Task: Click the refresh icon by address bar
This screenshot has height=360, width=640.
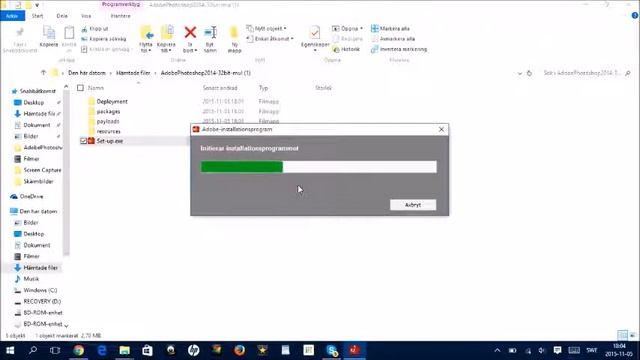Action: click(x=529, y=73)
